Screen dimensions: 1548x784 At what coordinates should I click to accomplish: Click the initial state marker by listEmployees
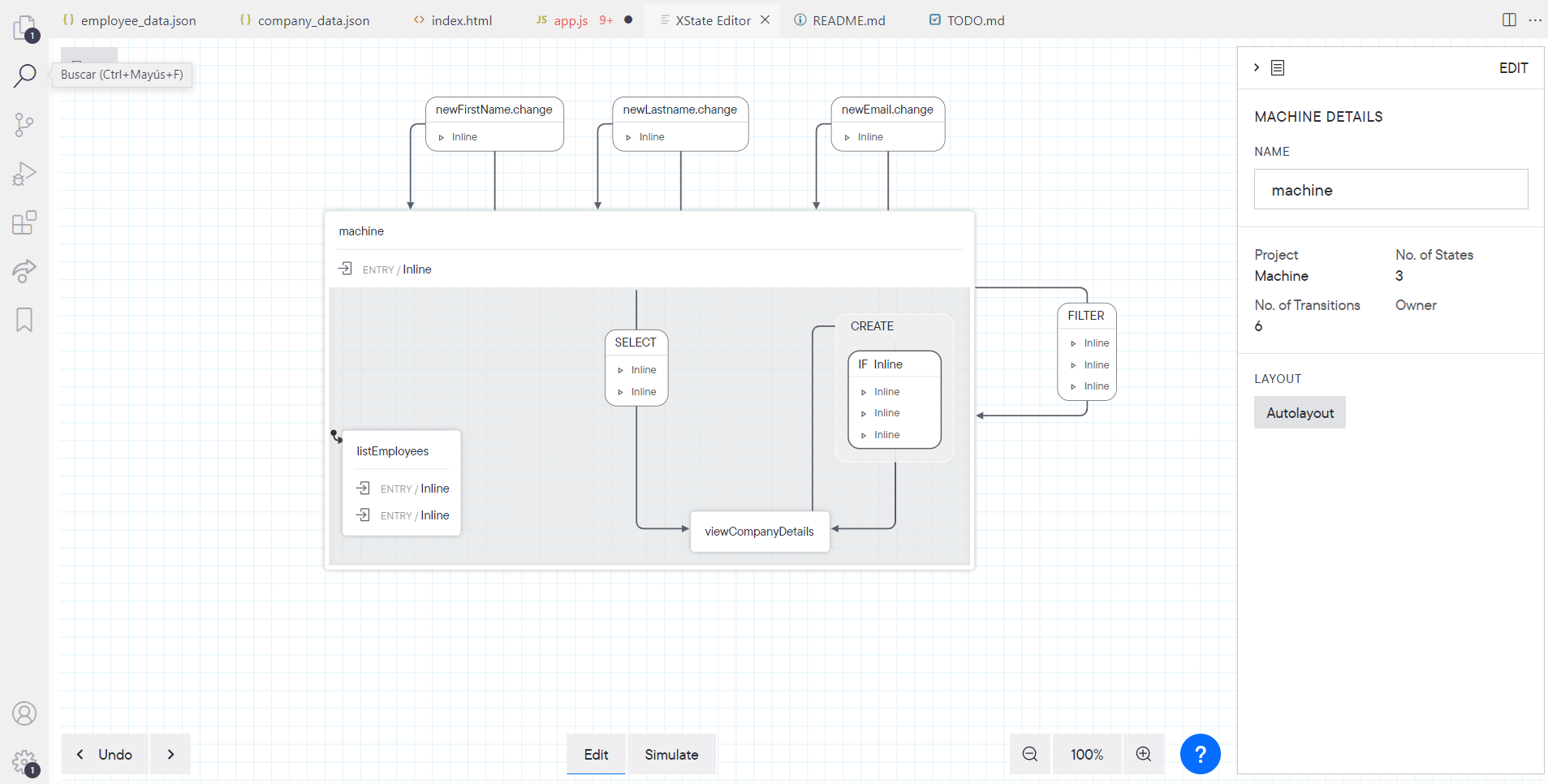click(336, 437)
